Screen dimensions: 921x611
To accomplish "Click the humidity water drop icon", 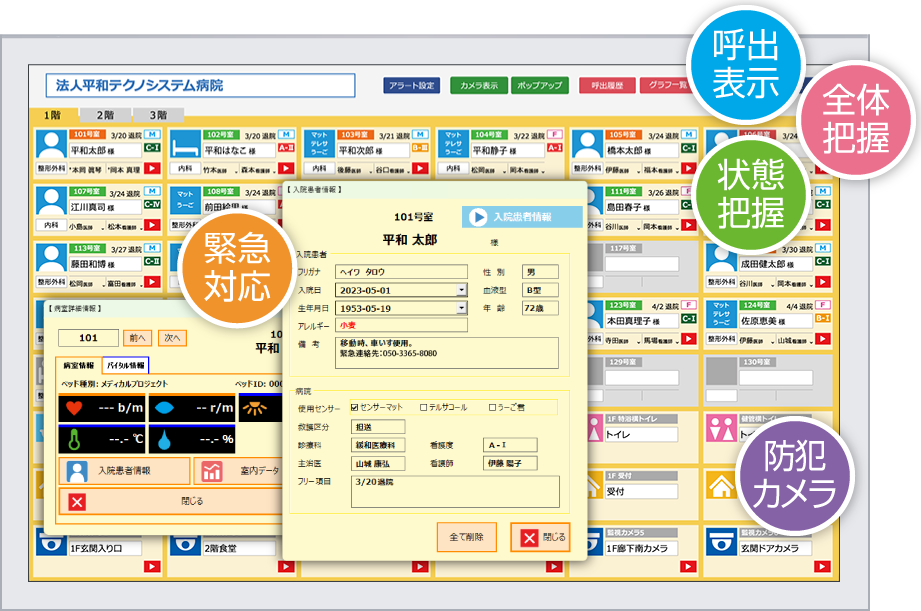I will [162, 438].
